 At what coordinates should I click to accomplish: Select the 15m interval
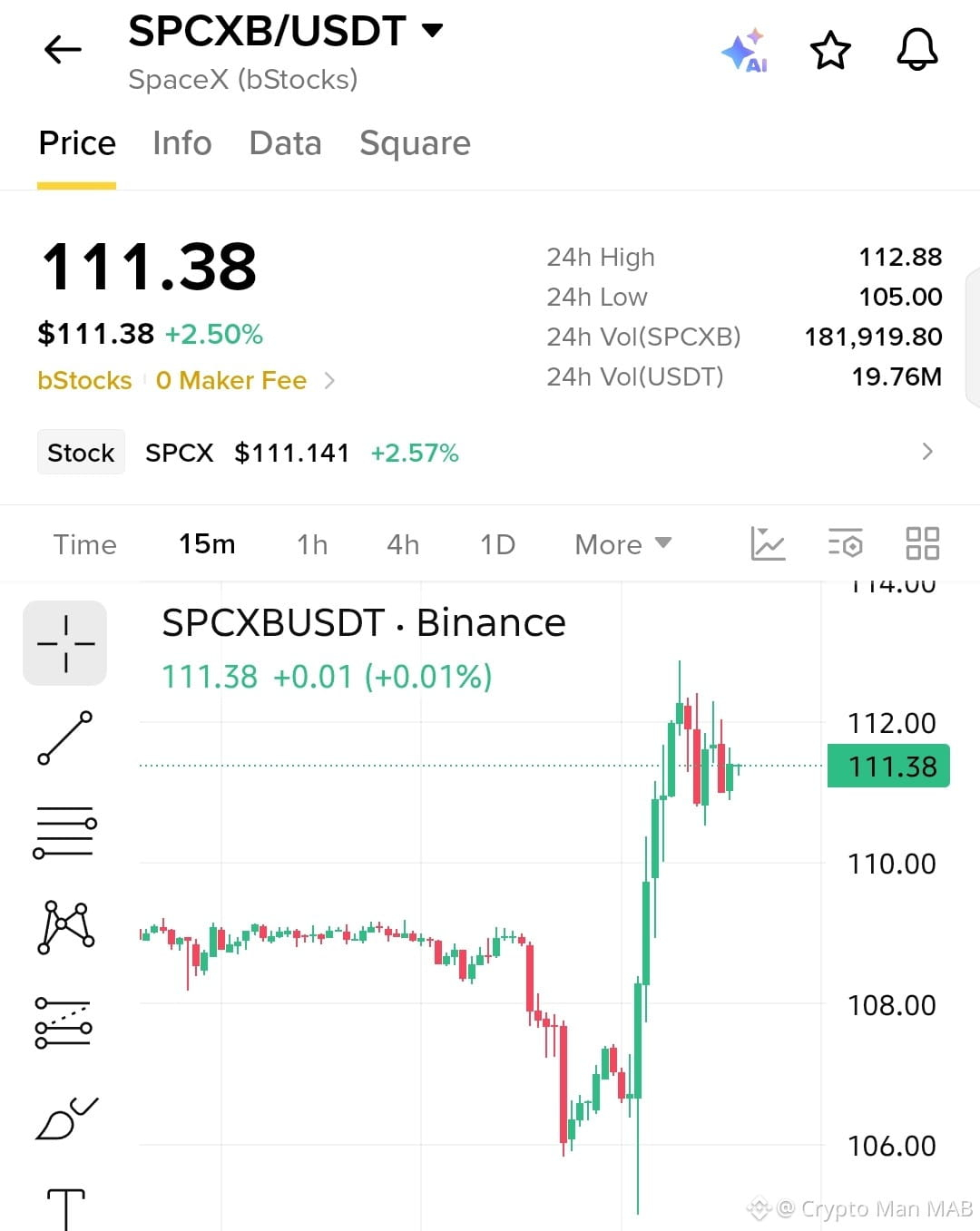coord(207,544)
